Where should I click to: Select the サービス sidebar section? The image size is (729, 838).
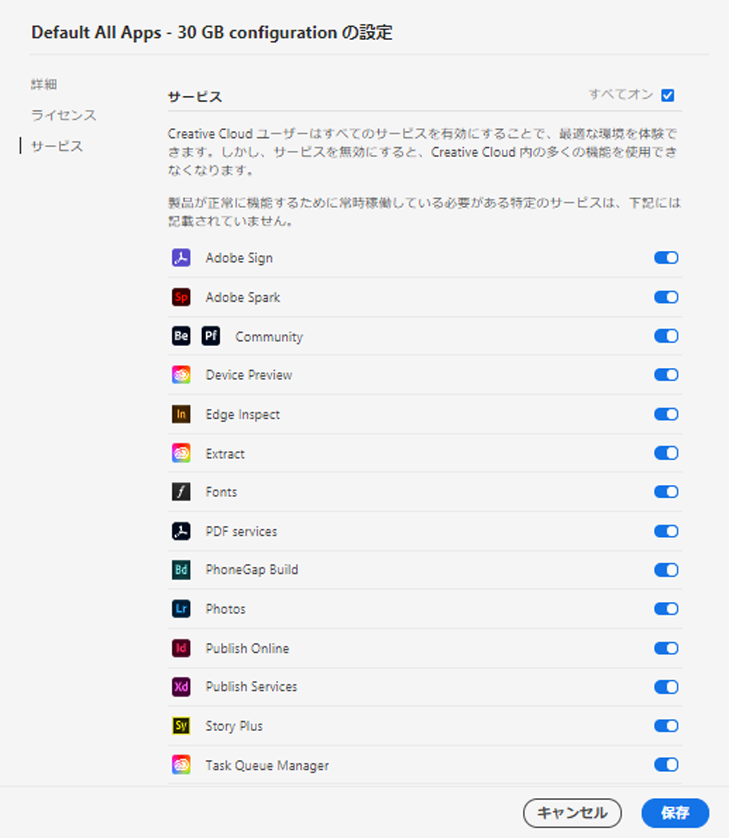pyautogui.click(x=57, y=146)
